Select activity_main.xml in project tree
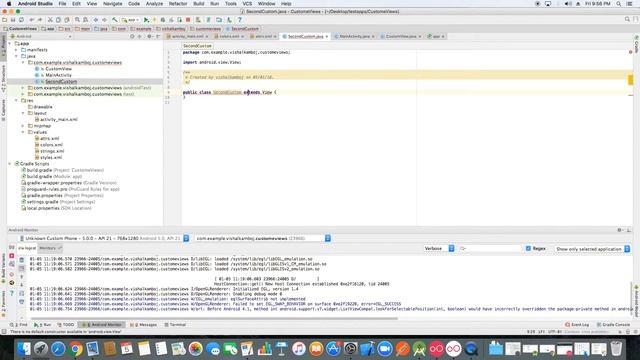This screenshot has width=640, height=360. [59, 120]
